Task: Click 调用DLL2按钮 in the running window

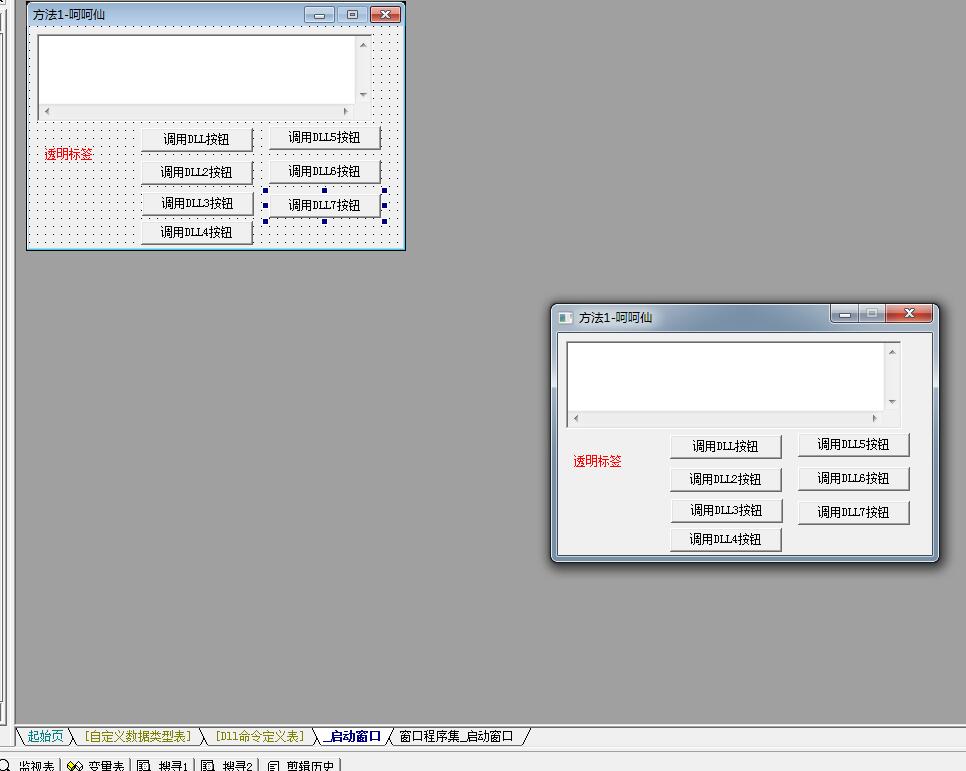Action: point(726,479)
